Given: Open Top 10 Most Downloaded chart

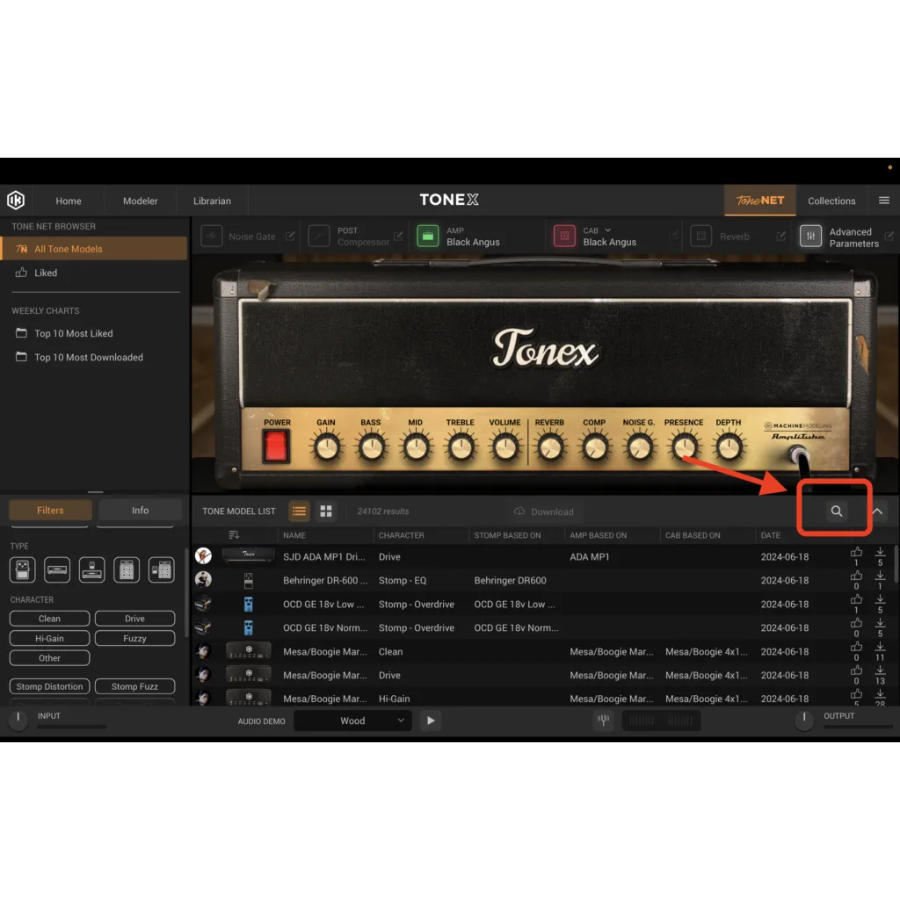Looking at the screenshot, I should click(x=88, y=357).
